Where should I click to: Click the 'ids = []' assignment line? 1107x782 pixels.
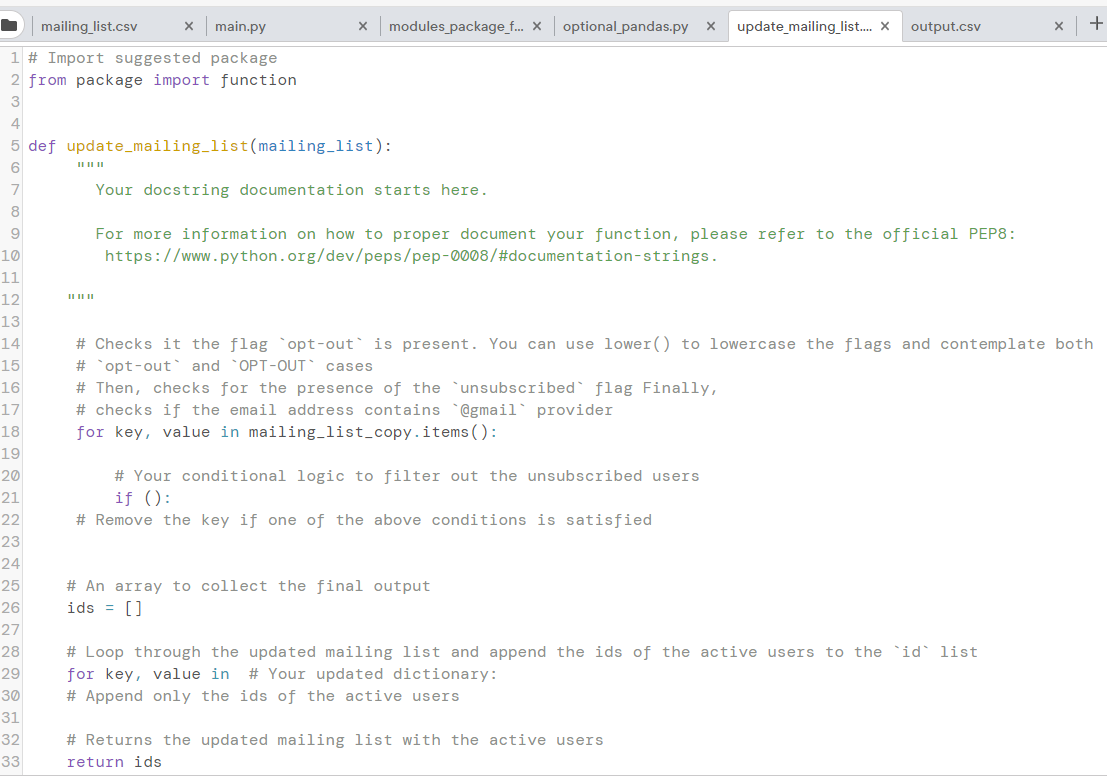click(104, 608)
